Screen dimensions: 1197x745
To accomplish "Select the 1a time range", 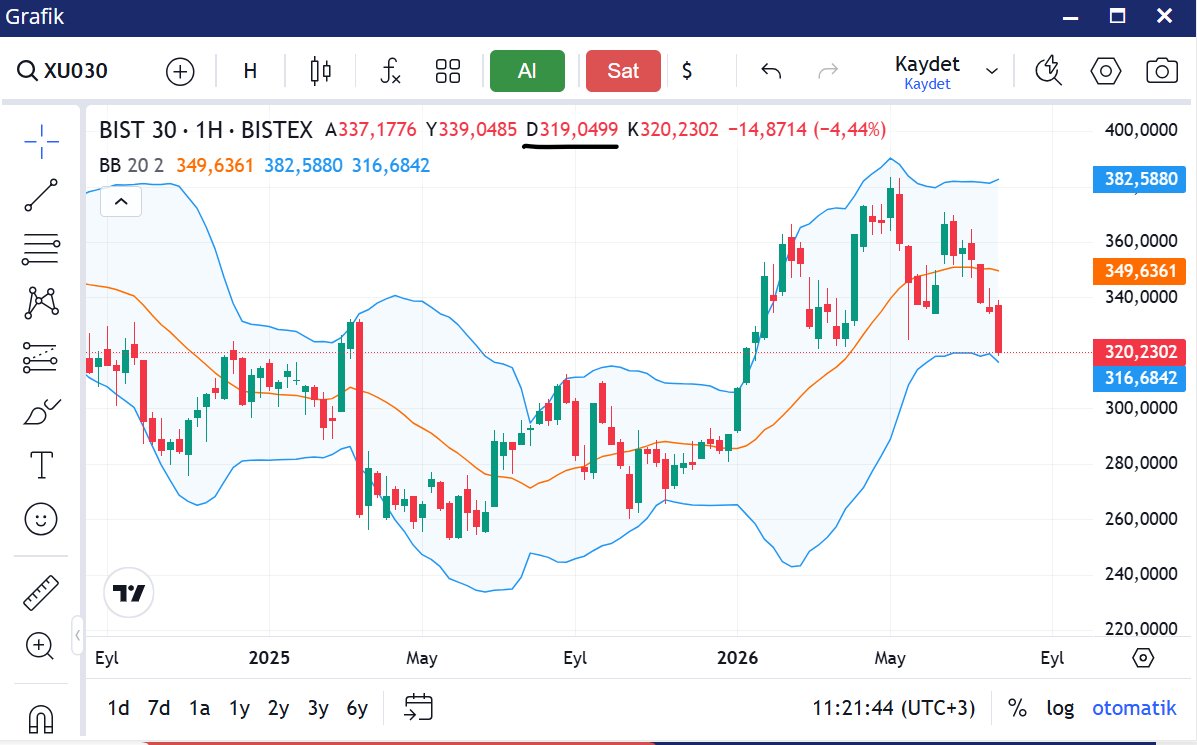I will tap(199, 708).
